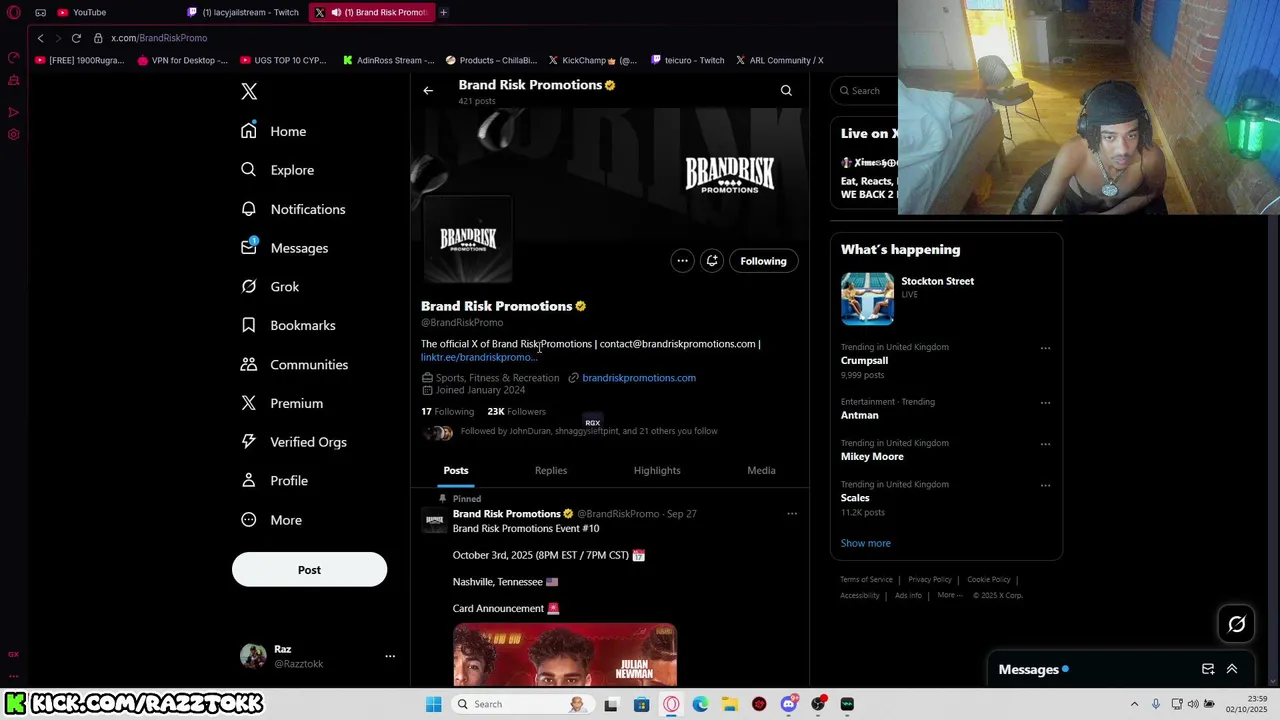Open options for Mikey Moore trend
Image resolution: width=1280 pixels, height=720 pixels.
[1045, 444]
